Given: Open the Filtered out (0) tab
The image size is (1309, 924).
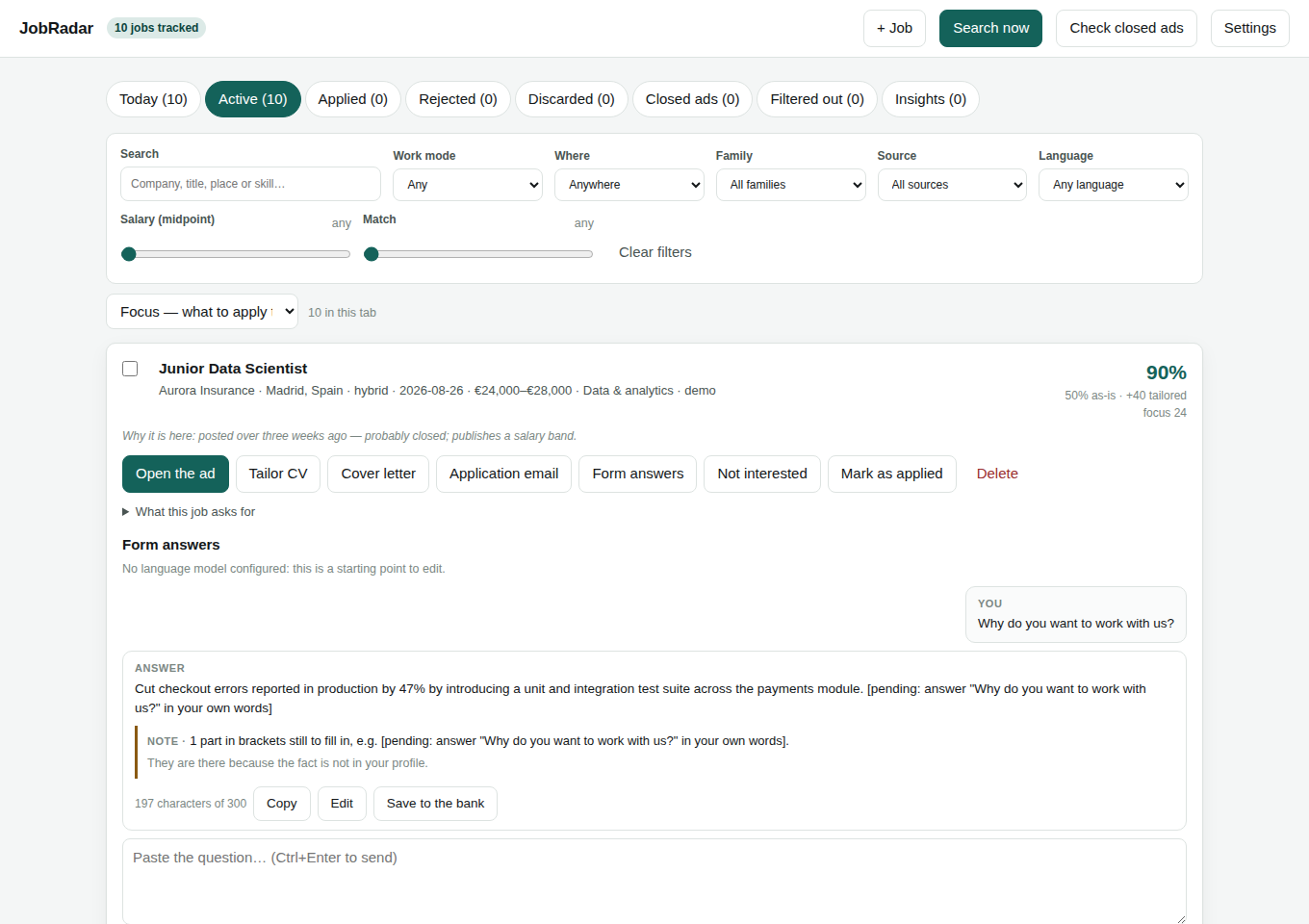Looking at the screenshot, I should click(x=817, y=99).
